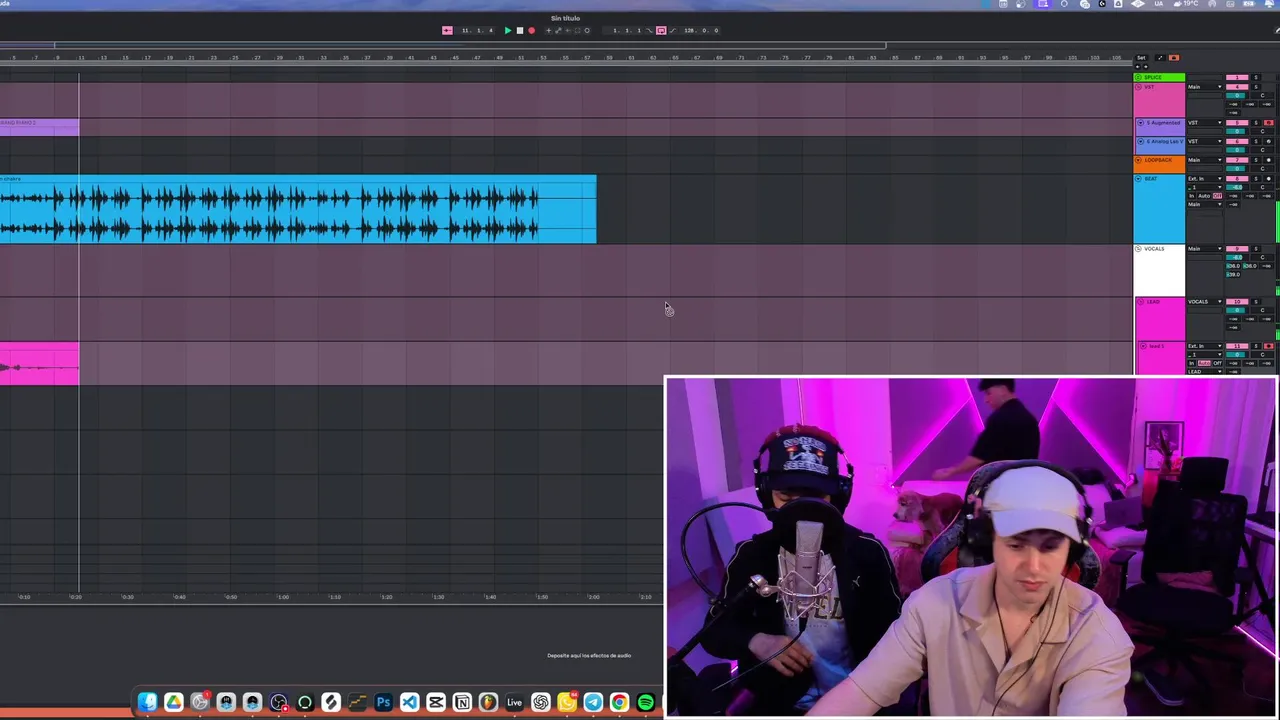Image resolution: width=1280 pixels, height=720 pixels.
Task: Open Photoshop from the Dock
Action: pyautogui.click(x=383, y=702)
